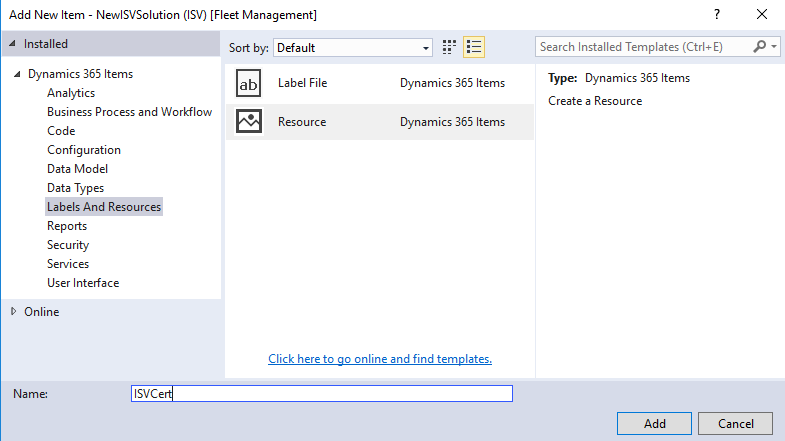785x441 pixels.
Task: Click 'Dynamics 365 Items' type in Label File row
Action: tap(452, 83)
